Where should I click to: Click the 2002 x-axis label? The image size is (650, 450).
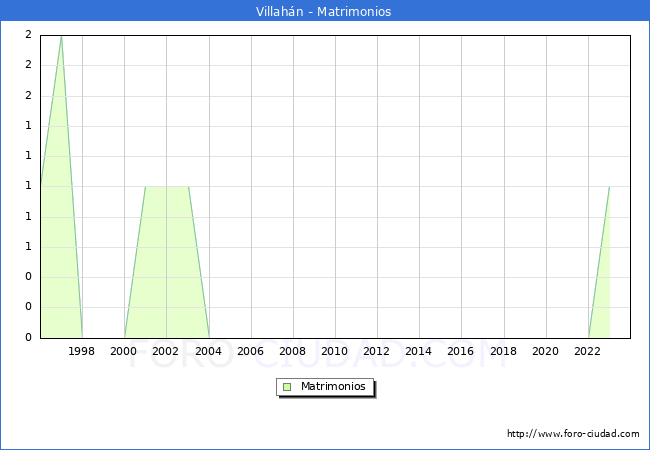click(x=165, y=351)
